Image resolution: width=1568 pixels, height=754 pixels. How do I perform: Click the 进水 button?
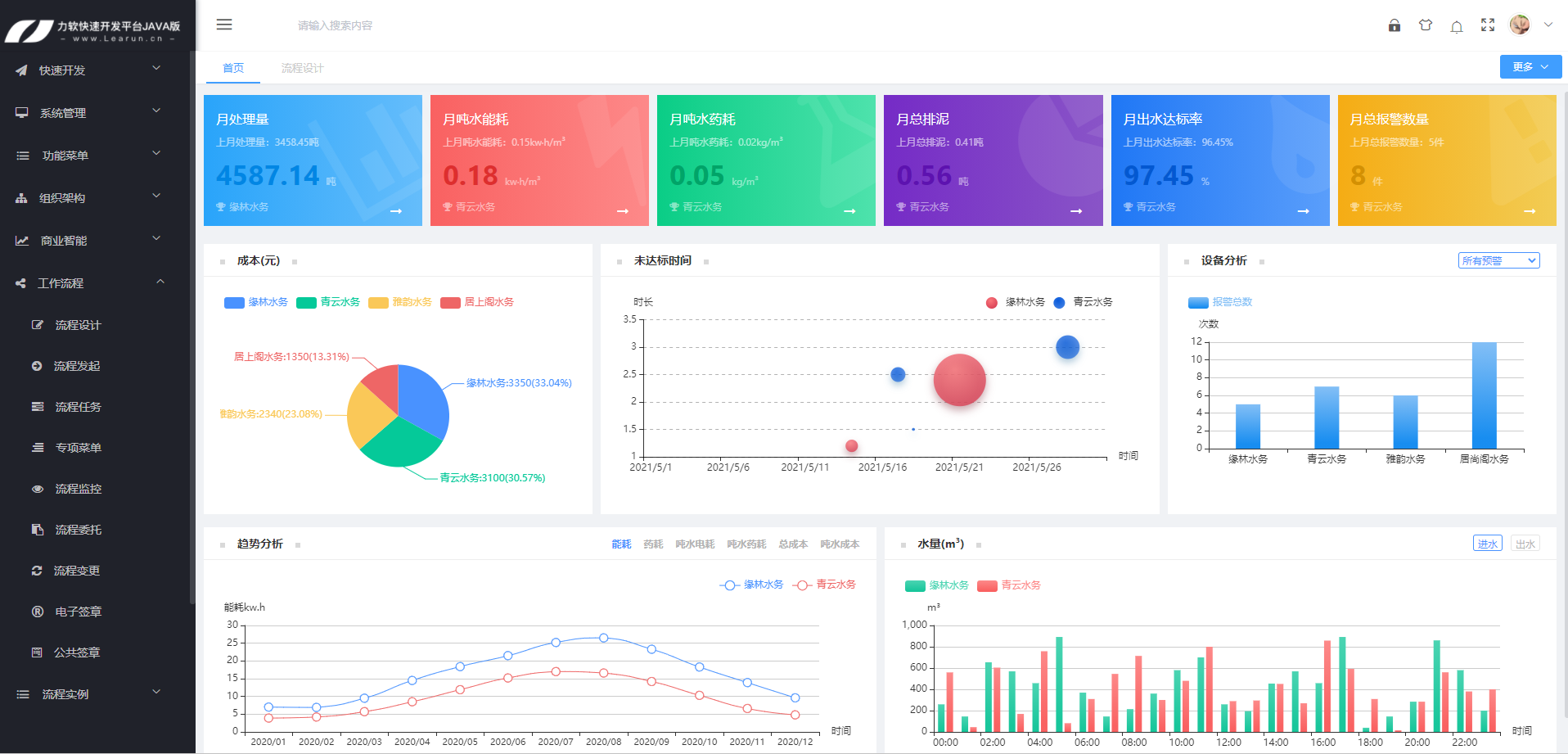[x=1488, y=544]
